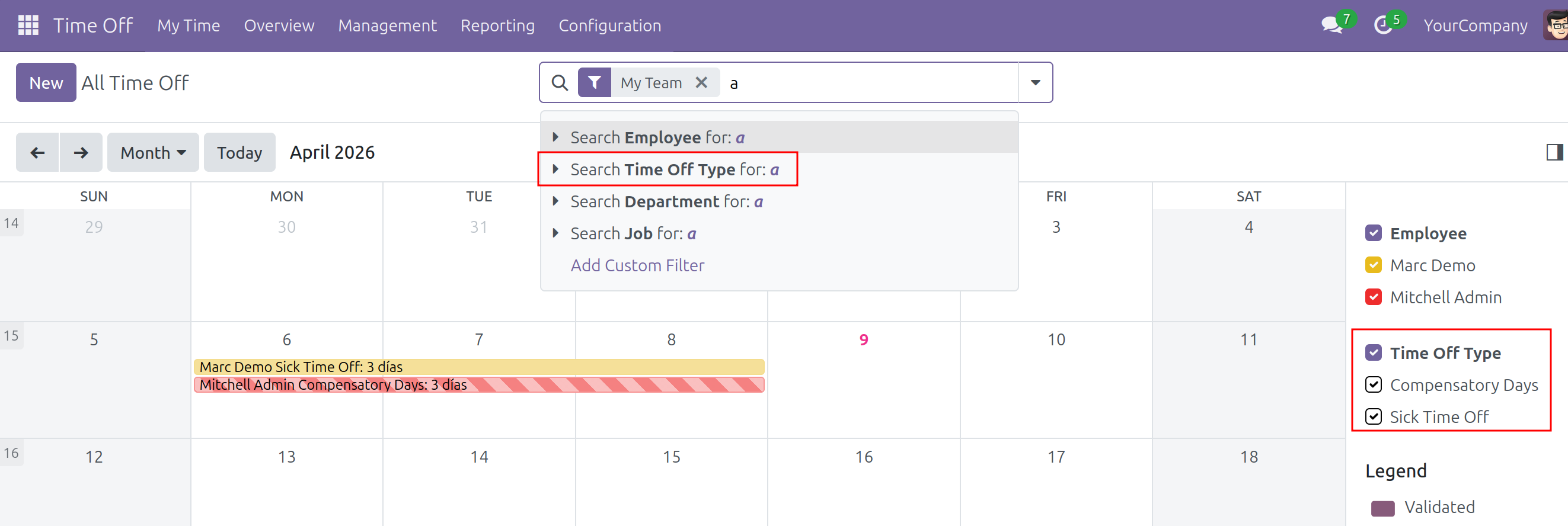Toggle the Time Off Type checkbox
The width and height of the screenshot is (1568, 526).
coord(1373,352)
